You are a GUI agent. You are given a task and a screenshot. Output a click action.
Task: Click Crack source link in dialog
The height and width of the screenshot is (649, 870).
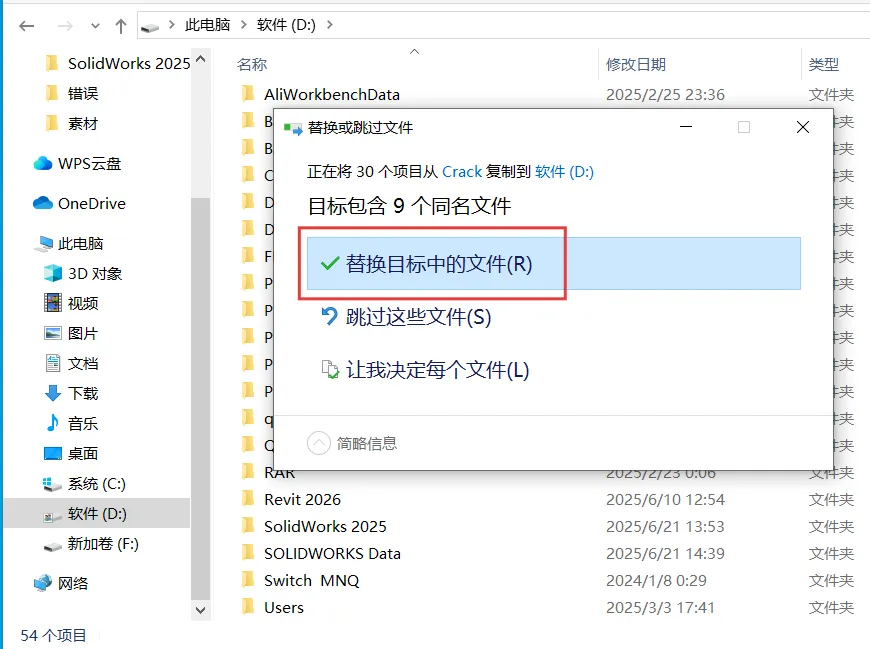(462, 172)
